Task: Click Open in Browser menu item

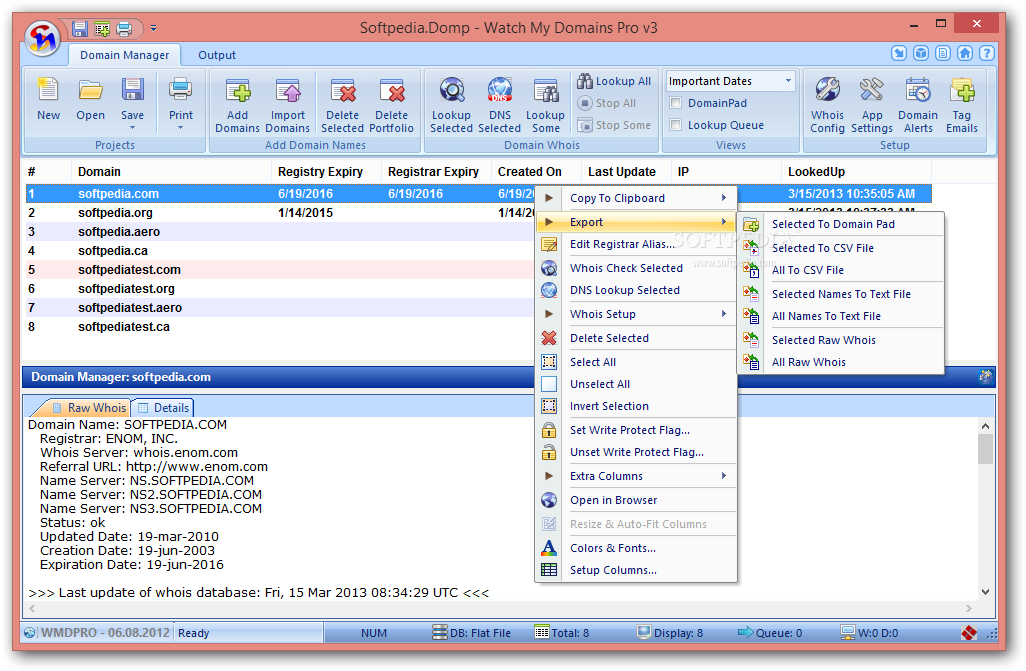Action: point(636,500)
